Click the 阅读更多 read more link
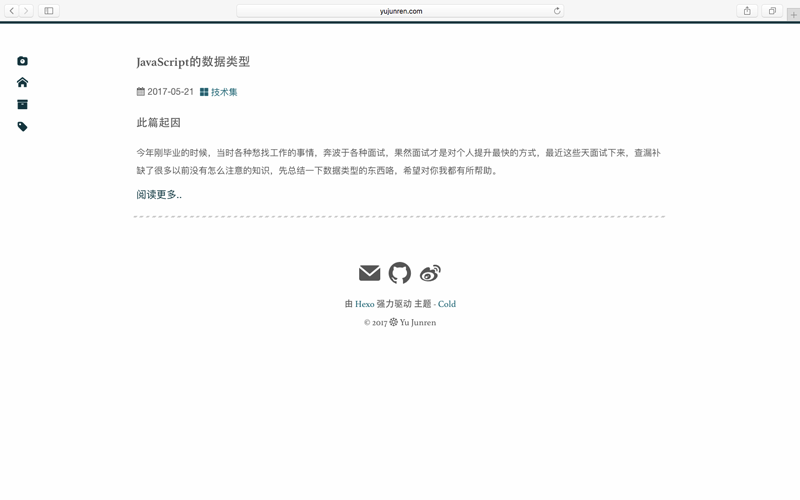 [159, 195]
